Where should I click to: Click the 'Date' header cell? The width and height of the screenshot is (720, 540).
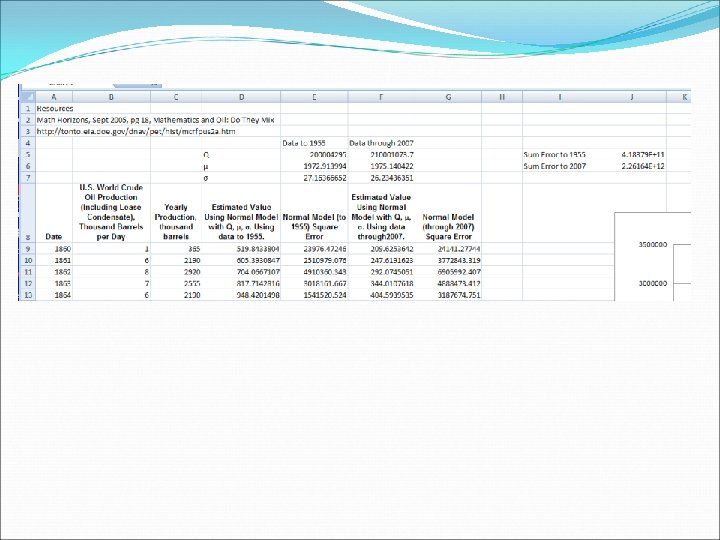coord(54,236)
